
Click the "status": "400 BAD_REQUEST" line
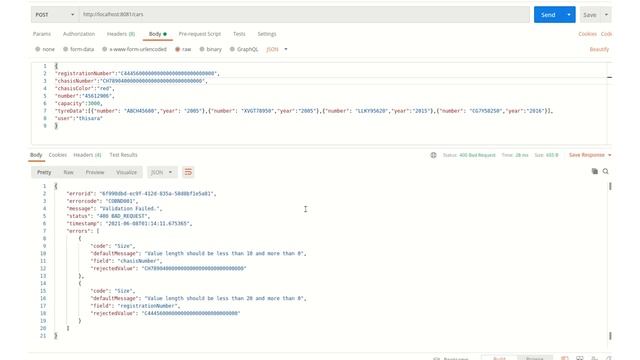coord(108,216)
